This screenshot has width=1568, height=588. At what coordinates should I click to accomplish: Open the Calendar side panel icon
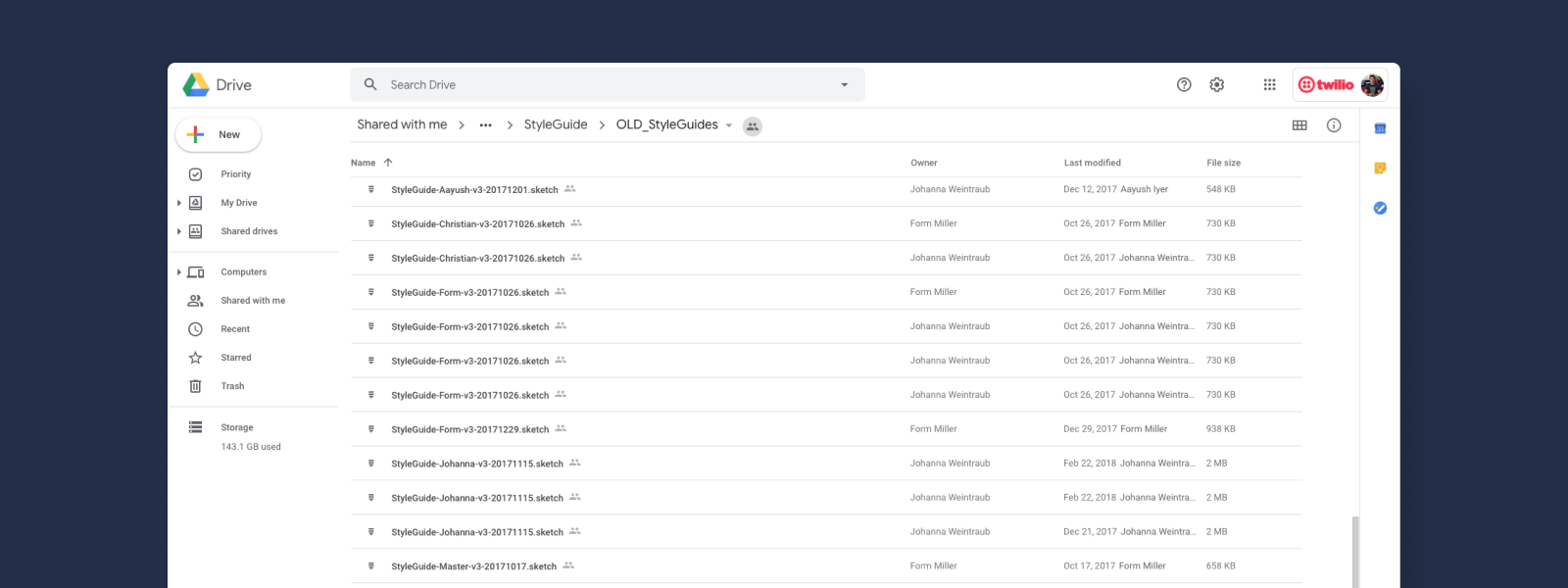(1380, 128)
